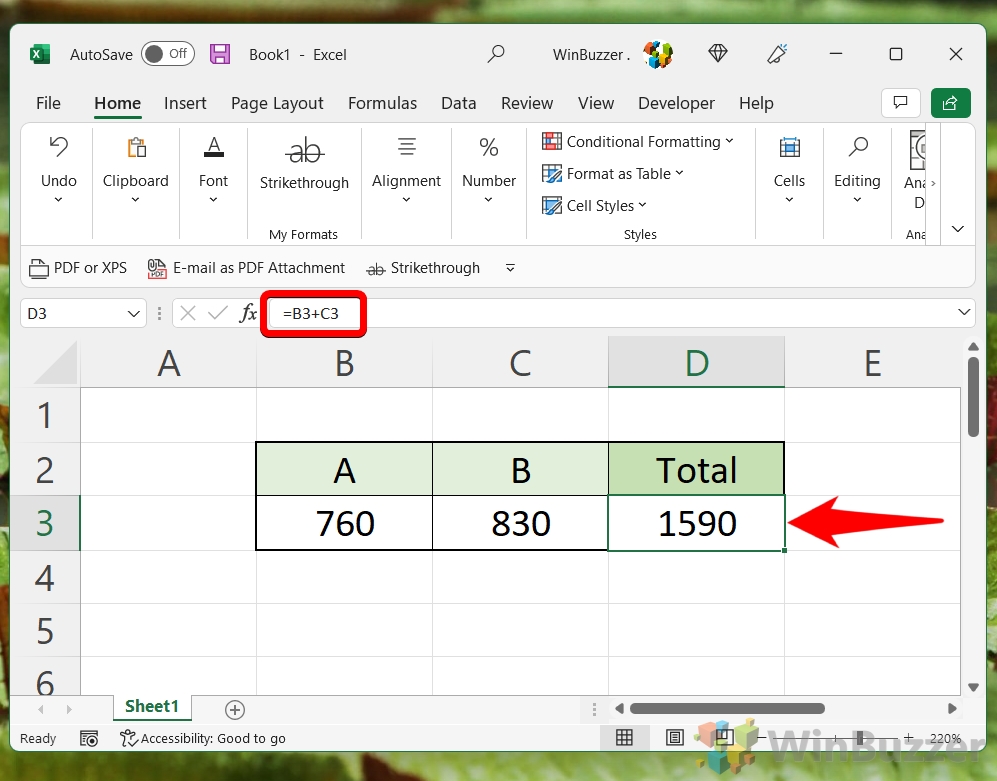E-mail the workbook as PDF Attachment

[x=245, y=268]
